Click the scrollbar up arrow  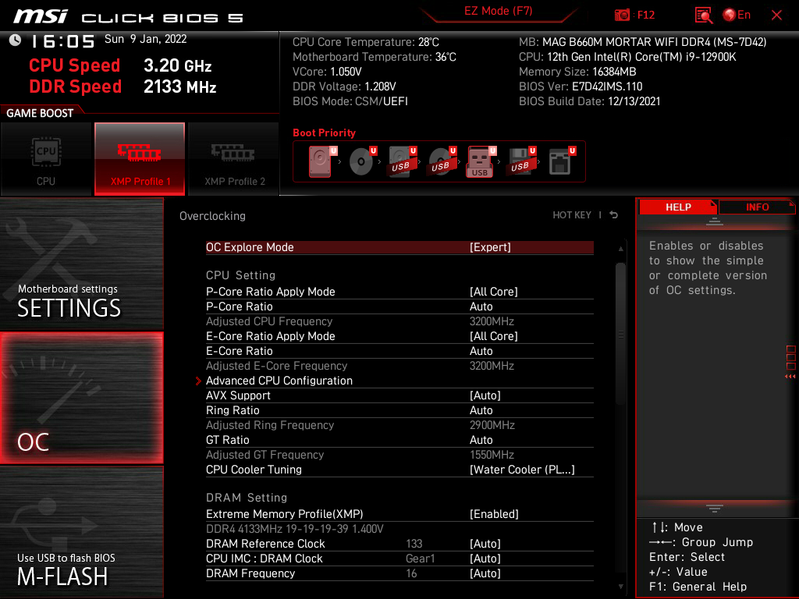pos(621,249)
